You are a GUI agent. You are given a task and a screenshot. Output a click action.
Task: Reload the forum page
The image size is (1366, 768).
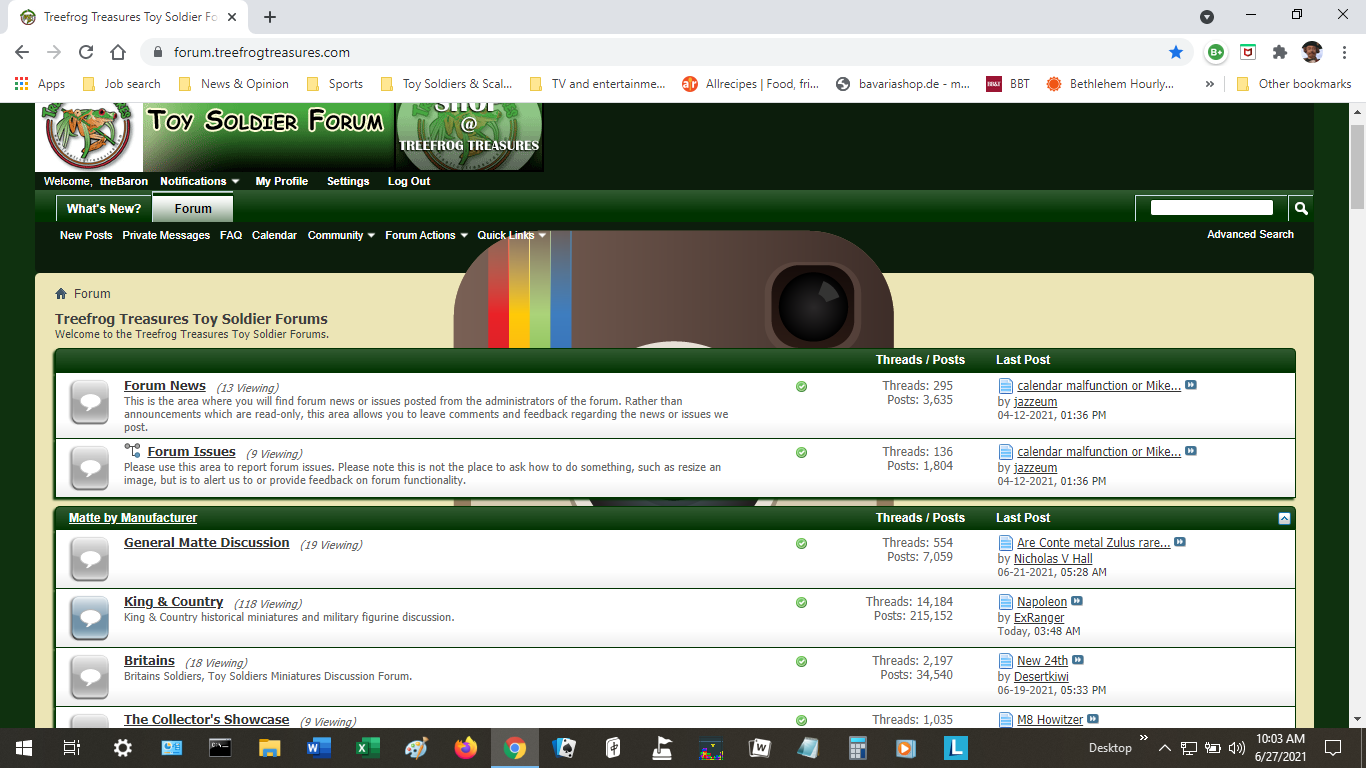pos(86,52)
